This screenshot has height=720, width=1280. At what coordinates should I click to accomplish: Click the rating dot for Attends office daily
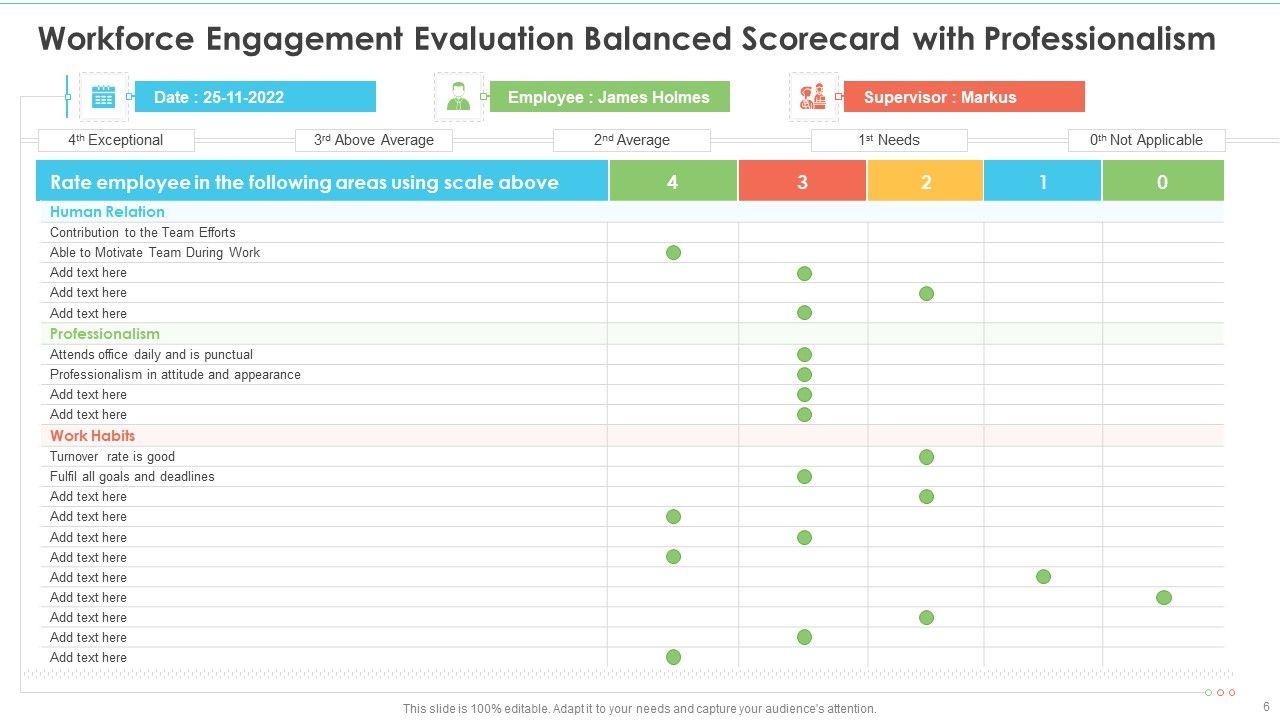click(804, 355)
